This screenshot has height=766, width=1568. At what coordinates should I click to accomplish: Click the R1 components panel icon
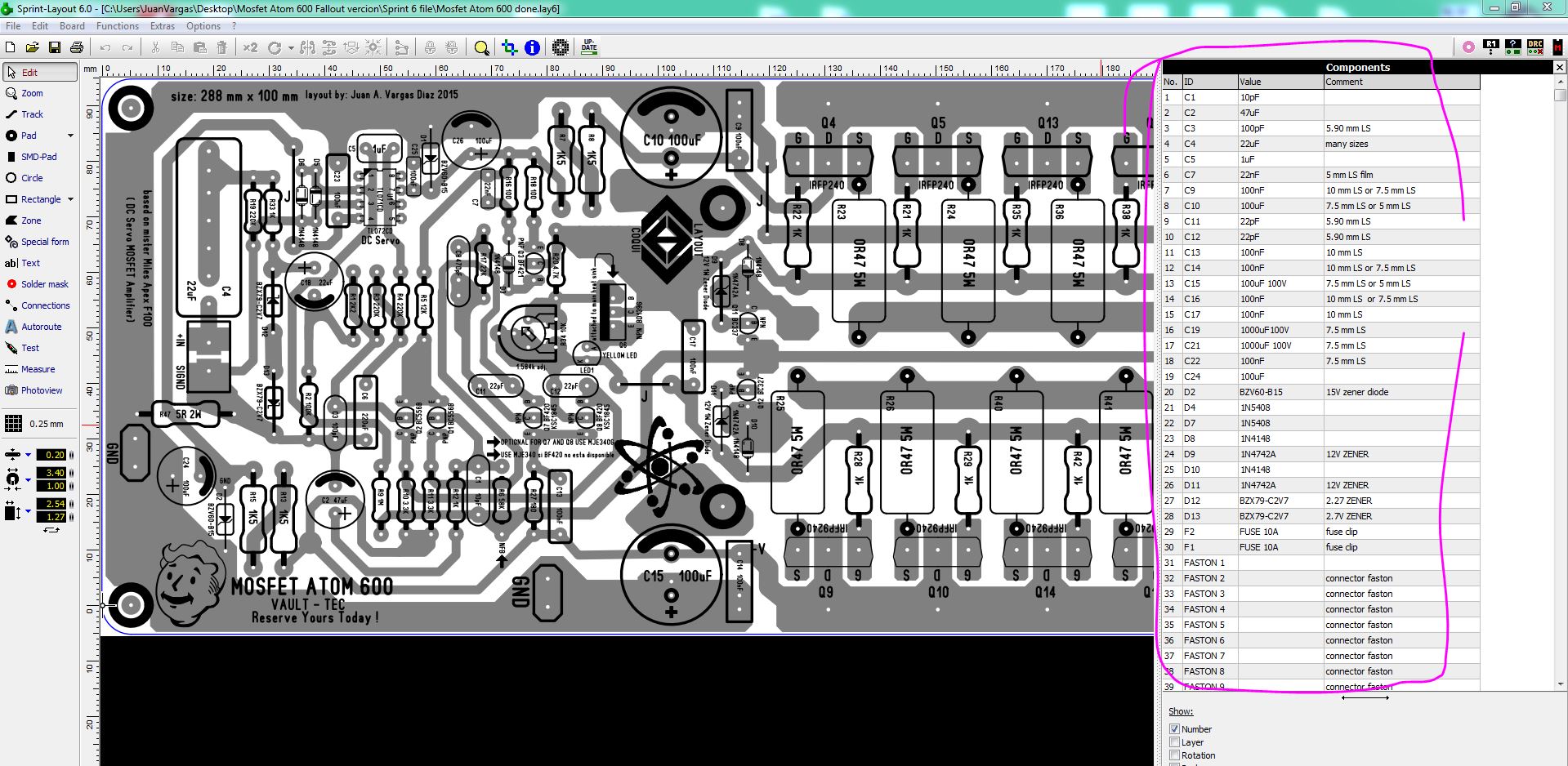(1491, 47)
